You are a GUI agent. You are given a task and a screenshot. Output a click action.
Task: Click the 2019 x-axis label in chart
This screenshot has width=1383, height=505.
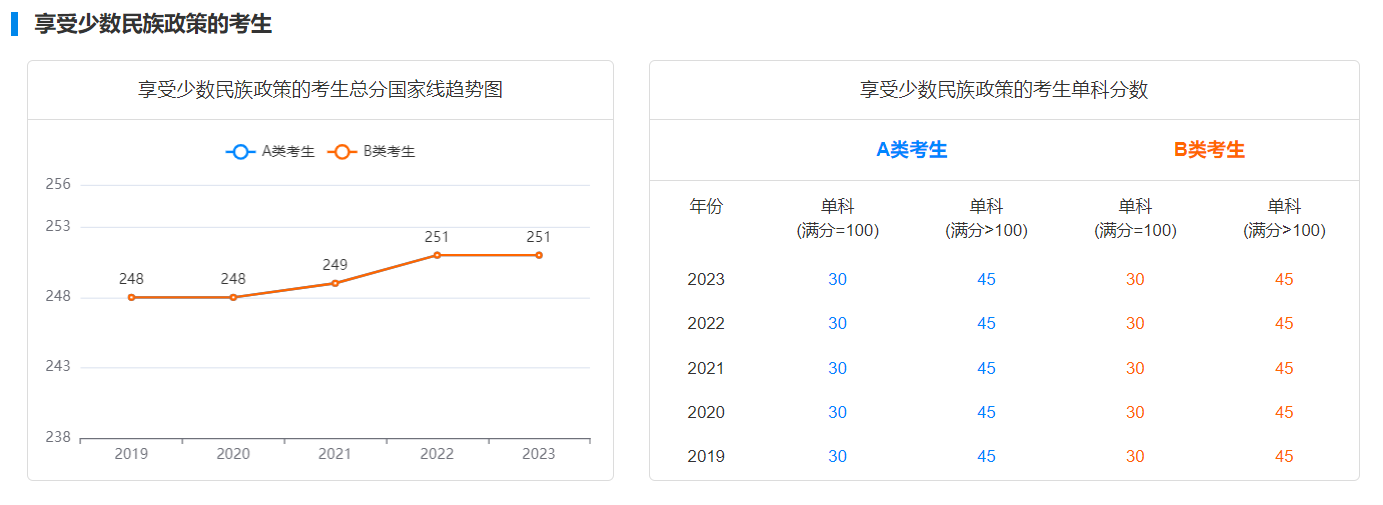pos(131,454)
